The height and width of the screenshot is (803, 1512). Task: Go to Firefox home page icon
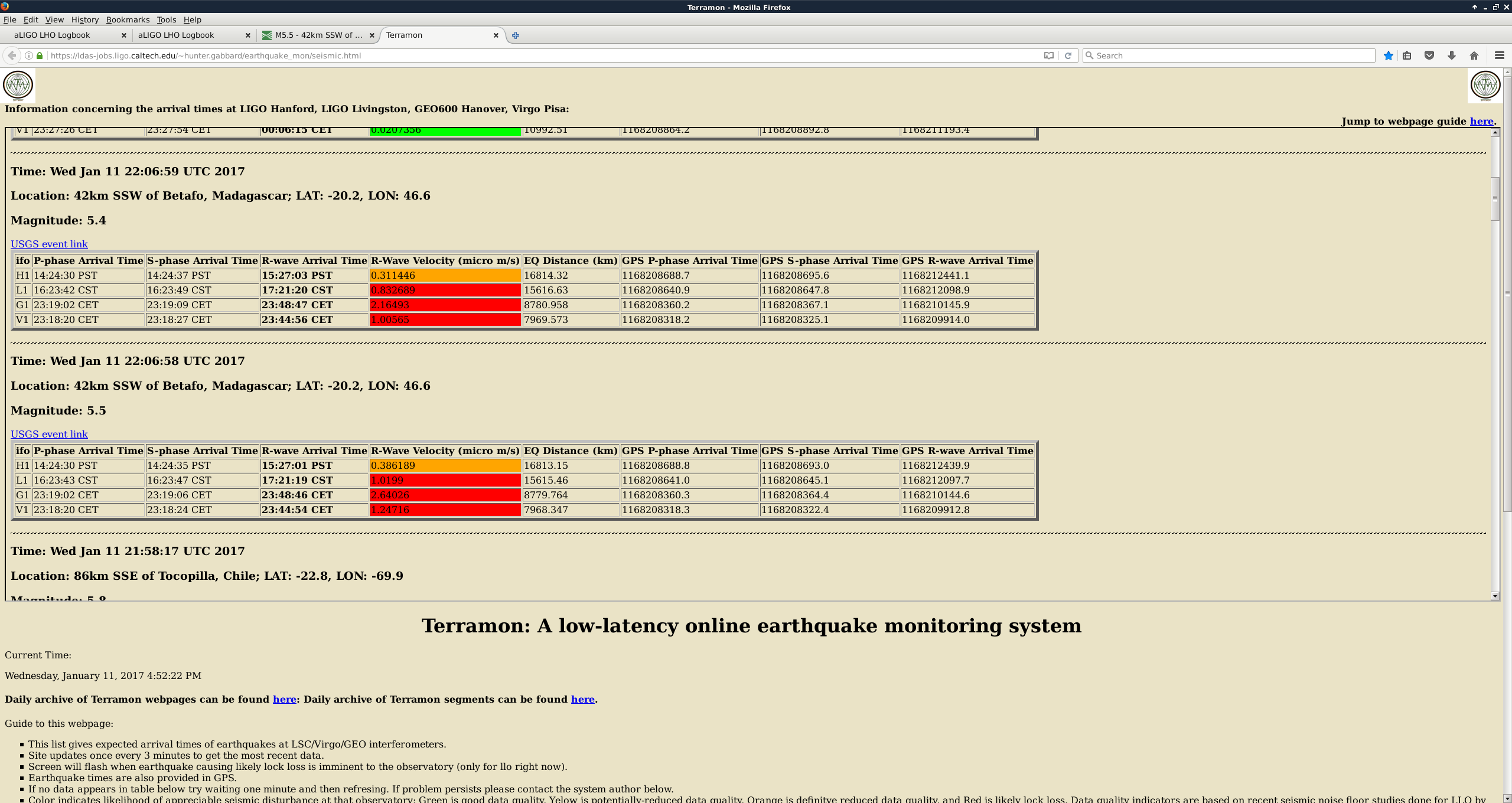(1474, 56)
